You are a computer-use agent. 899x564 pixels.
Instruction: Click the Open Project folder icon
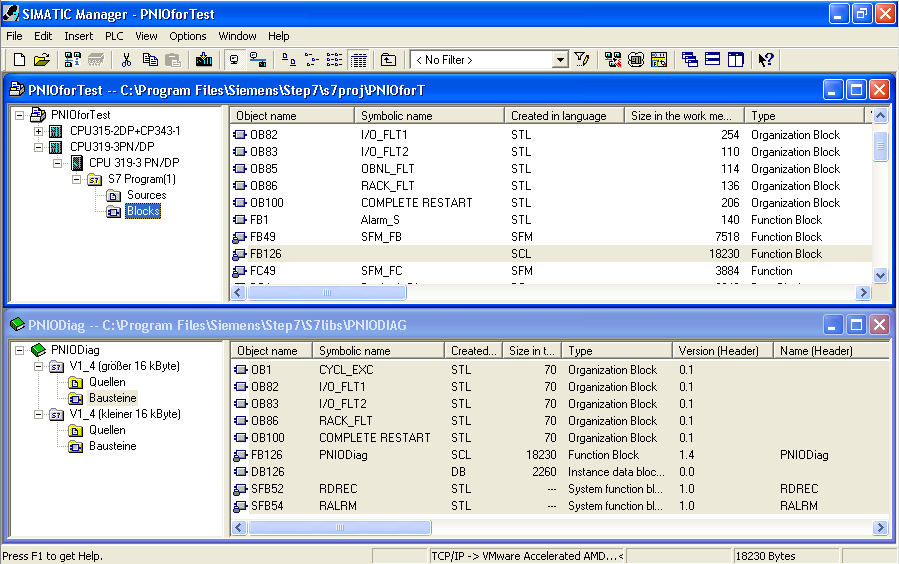point(42,60)
